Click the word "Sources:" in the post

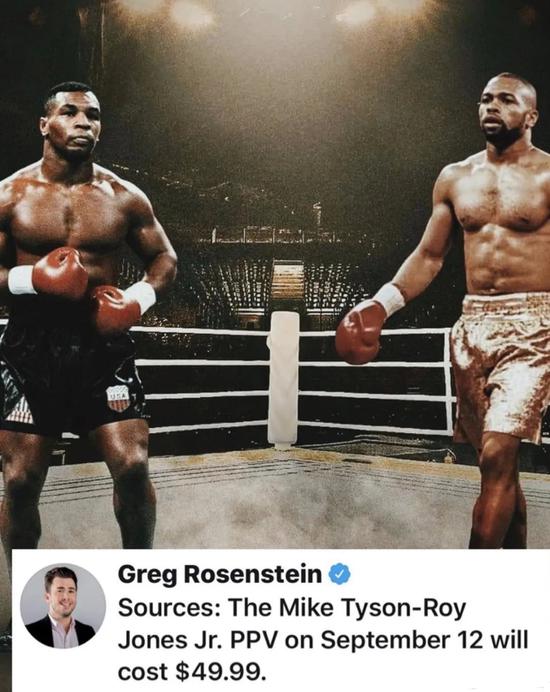click(170, 608)
